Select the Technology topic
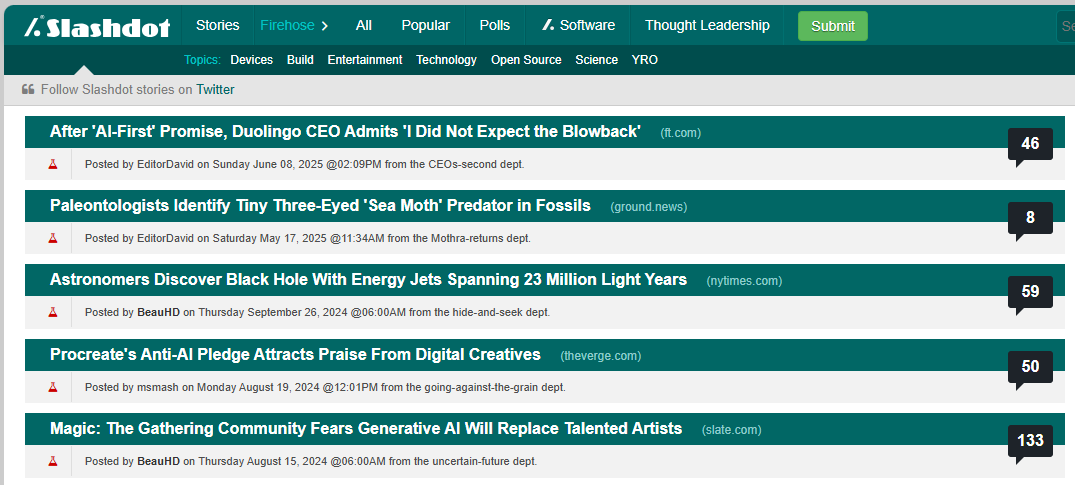The width and height of the screenshot is (1075, 485). (x=446, y=60)
